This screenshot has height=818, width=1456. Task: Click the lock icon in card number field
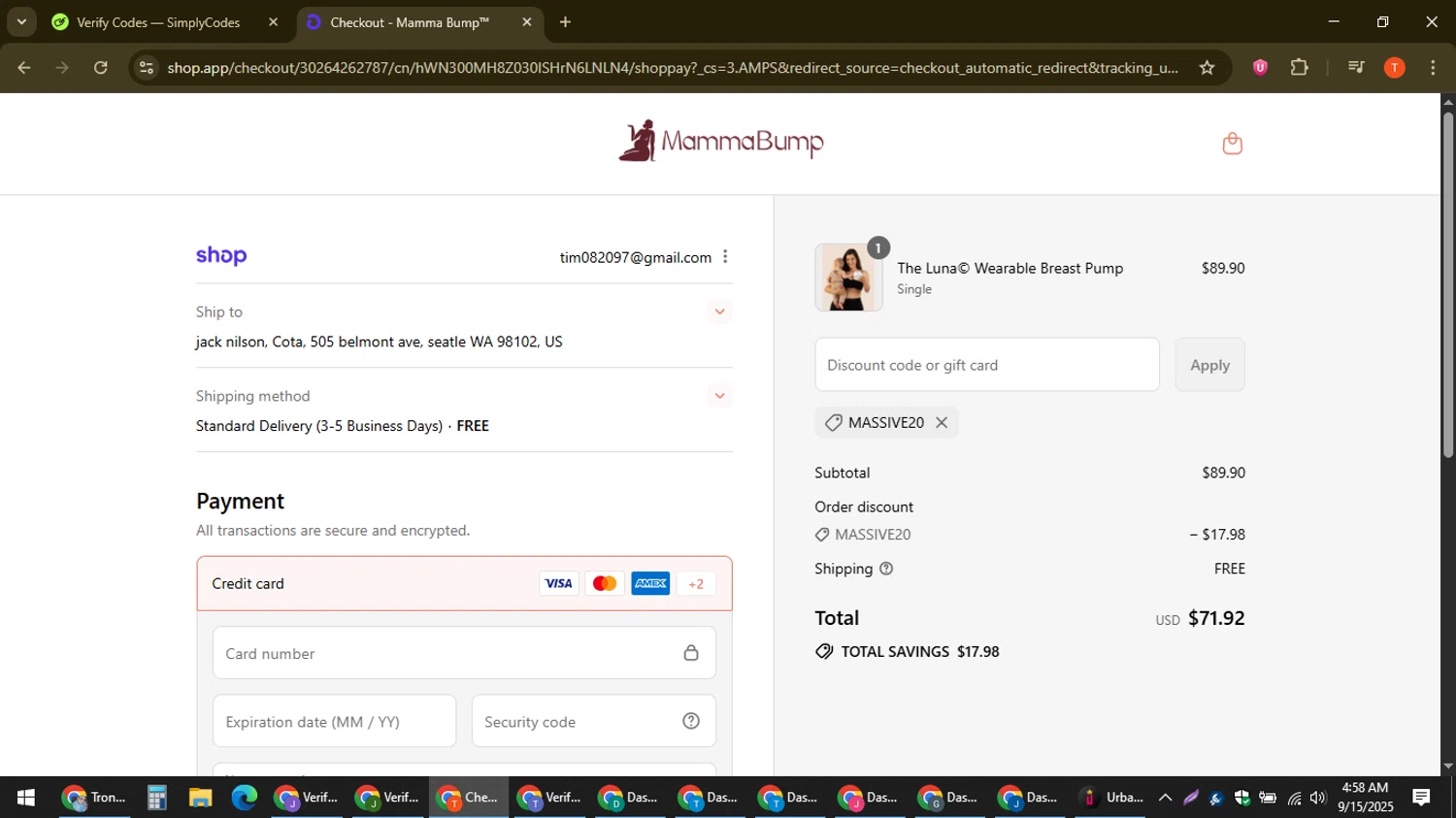(x=691, y=653)
